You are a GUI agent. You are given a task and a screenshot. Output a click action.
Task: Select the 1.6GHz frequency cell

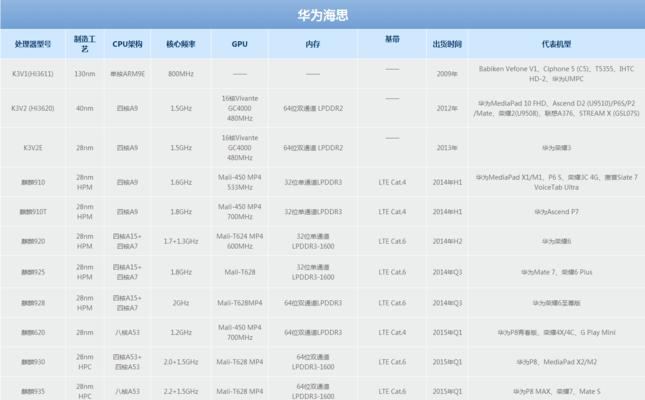click(181, 182)
